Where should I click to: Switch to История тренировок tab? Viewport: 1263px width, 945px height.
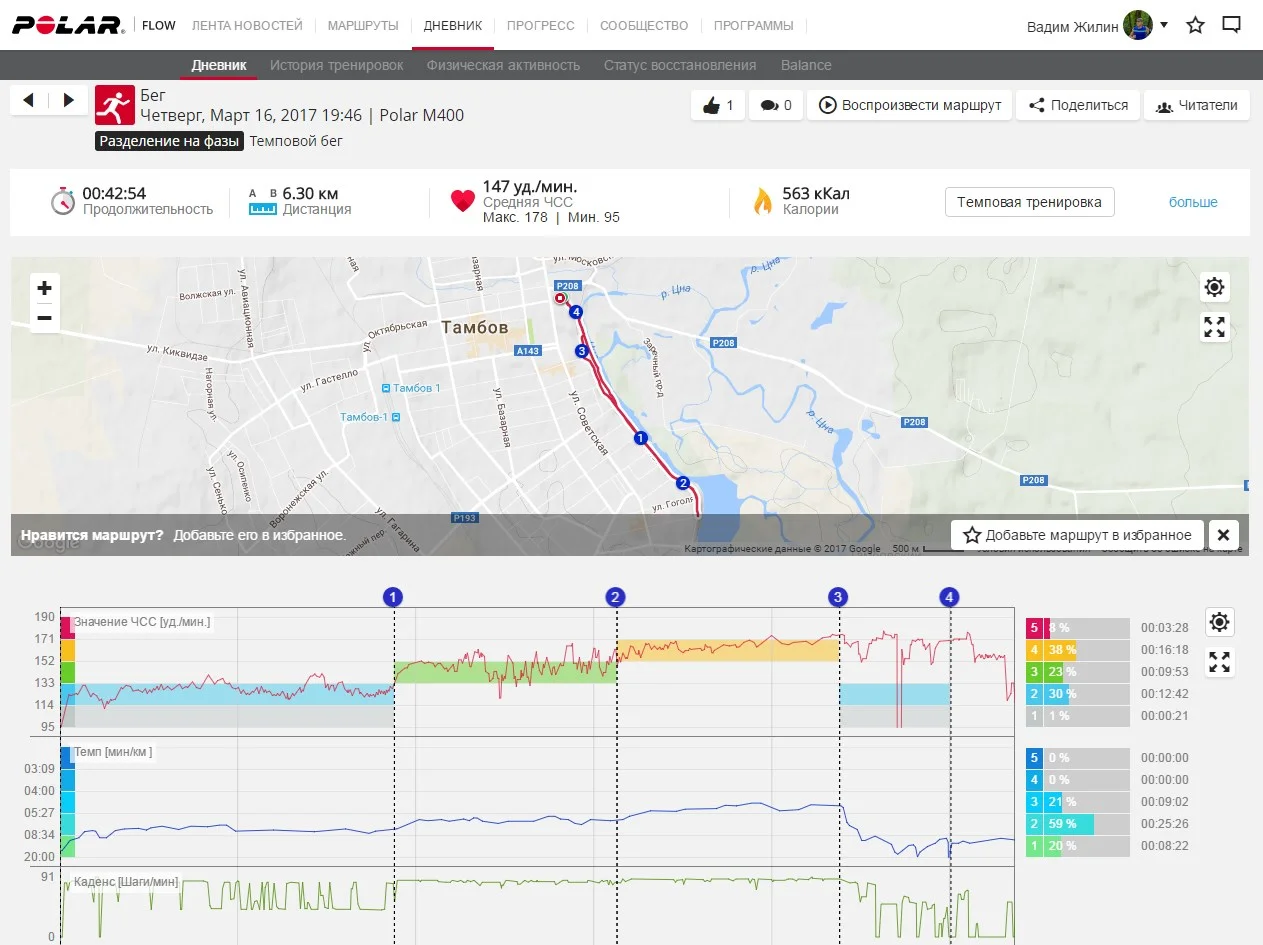click(336, 65)
